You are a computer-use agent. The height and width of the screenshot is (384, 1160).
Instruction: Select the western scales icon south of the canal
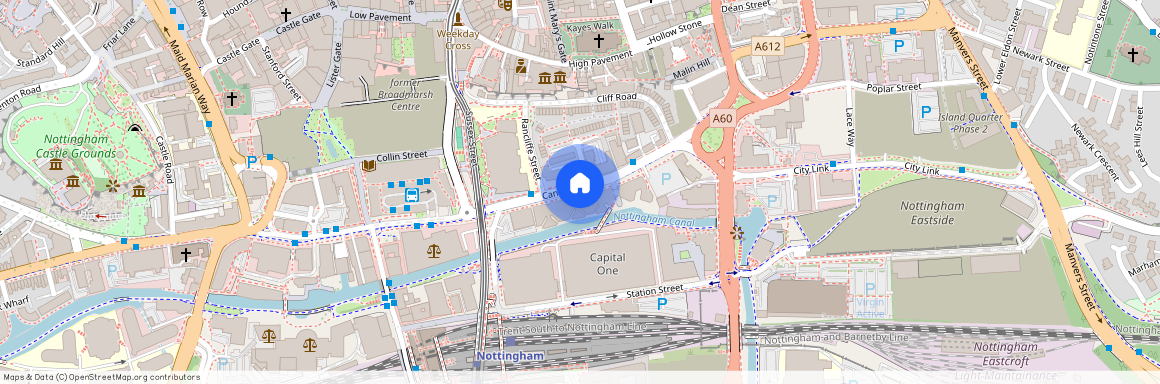(x=269, y=336)
